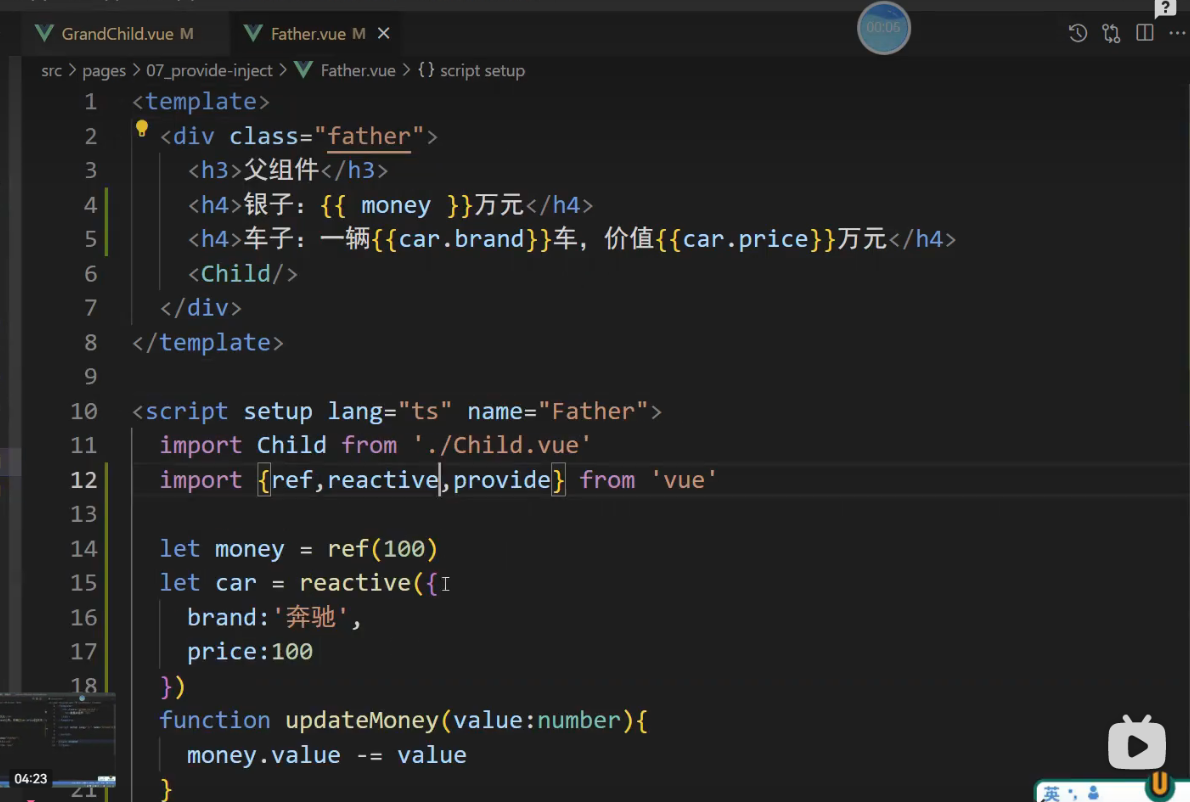Screen dimensions: 1190x802
Task: Click the question mark help bubble
Action: pos(1165,8)
